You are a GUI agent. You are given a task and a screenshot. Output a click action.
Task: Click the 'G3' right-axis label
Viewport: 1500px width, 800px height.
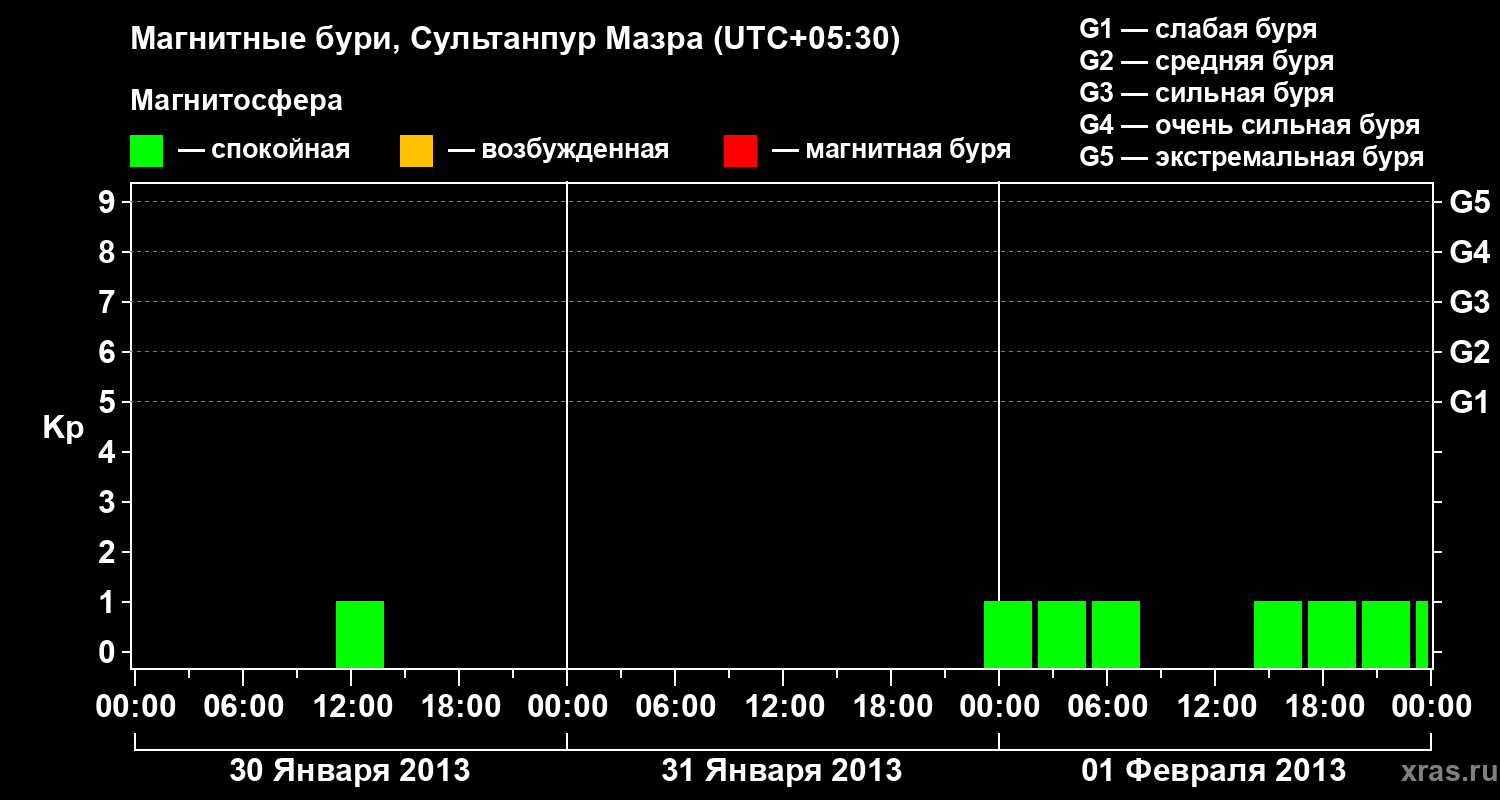[x=1470, y=302]
